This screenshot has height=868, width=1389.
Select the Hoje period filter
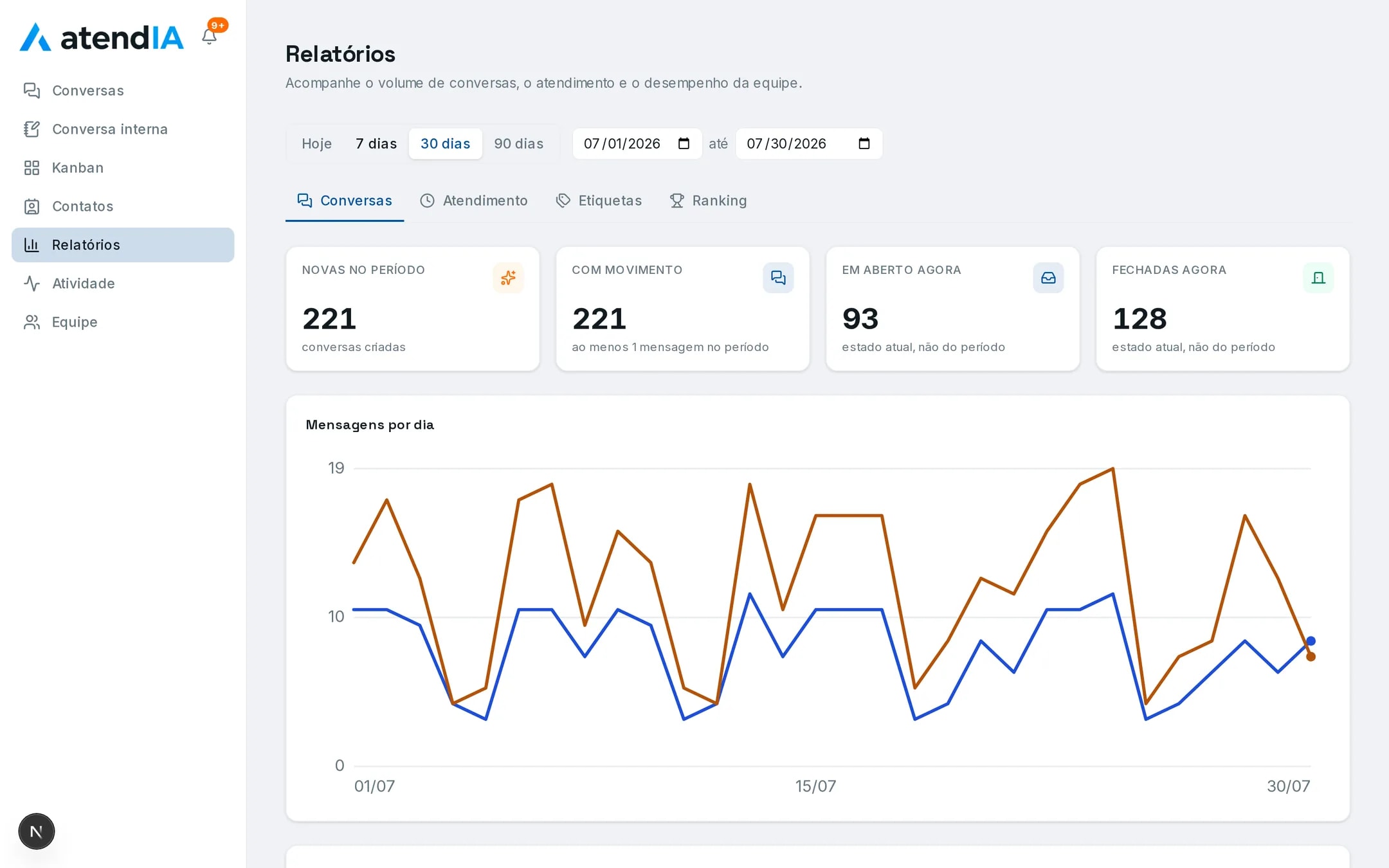316,143
